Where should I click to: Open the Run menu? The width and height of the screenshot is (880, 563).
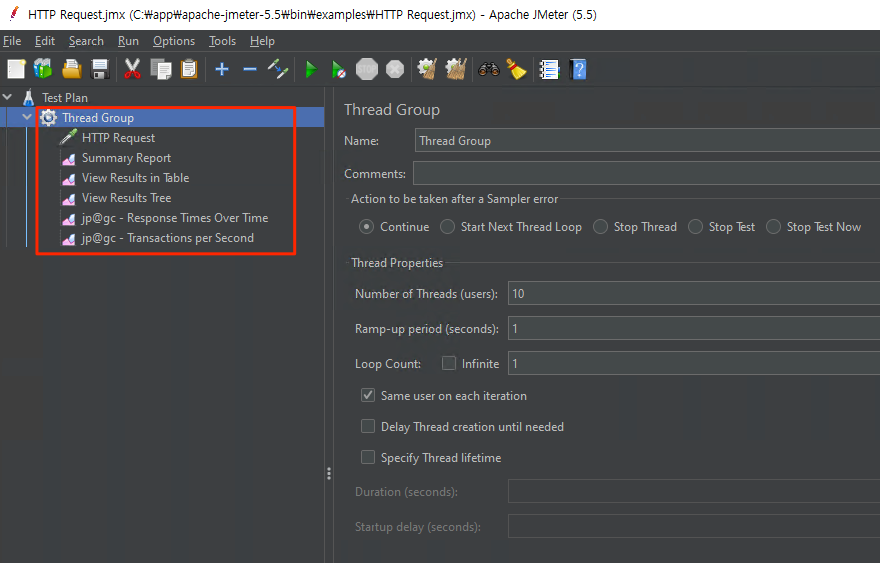point(128,41)
